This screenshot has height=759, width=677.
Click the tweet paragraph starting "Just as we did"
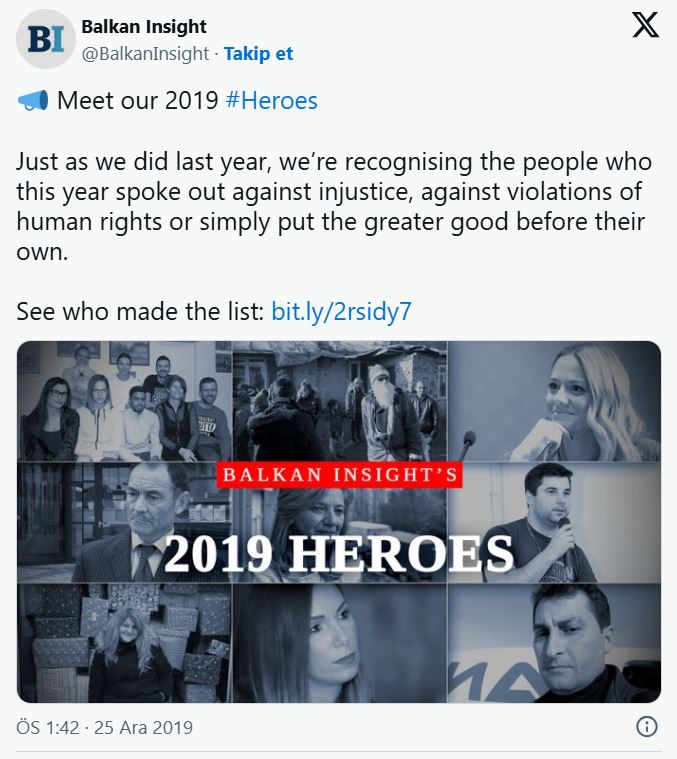pyautogui.click(x=335, y=206)
